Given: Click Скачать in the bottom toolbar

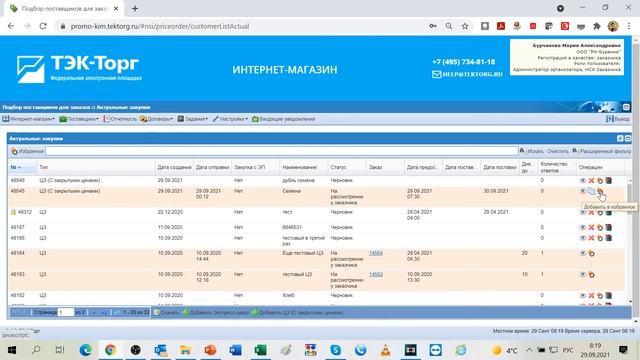Looking at the screenshot, I should click(x=167, y=313).
